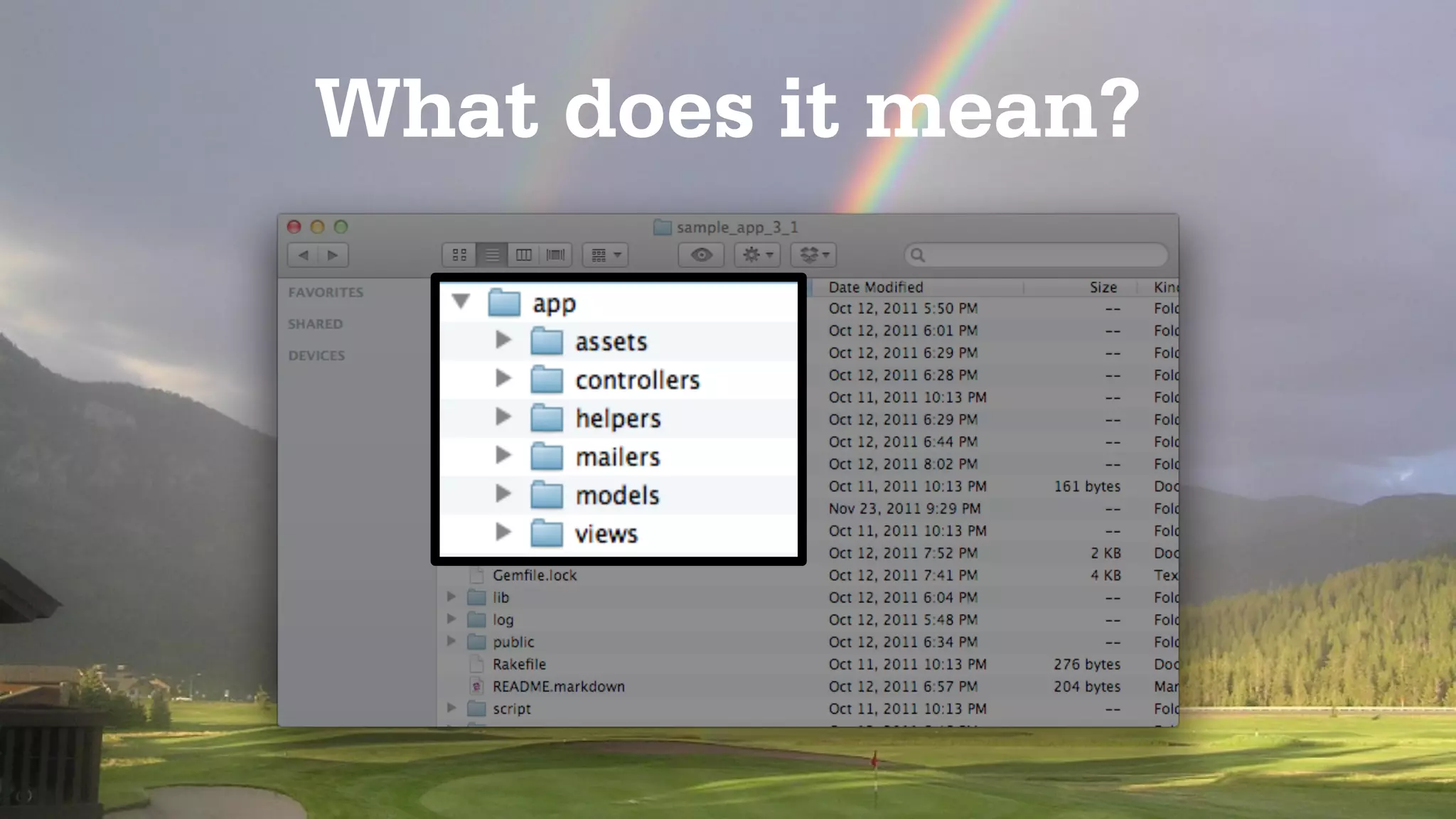Viewport: 1456px width, 819px height.
Task: Click the '161 bytes' size cell
Action: (1087, 486)
